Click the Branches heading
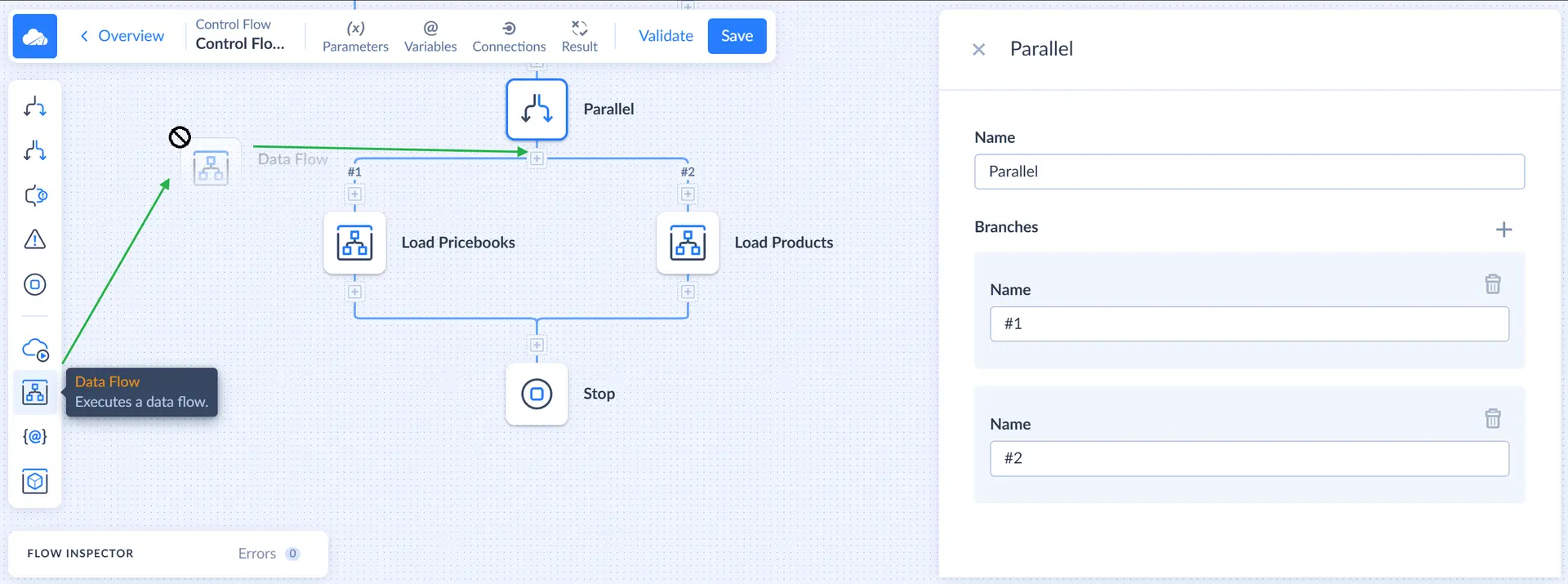 (1006, 227)
